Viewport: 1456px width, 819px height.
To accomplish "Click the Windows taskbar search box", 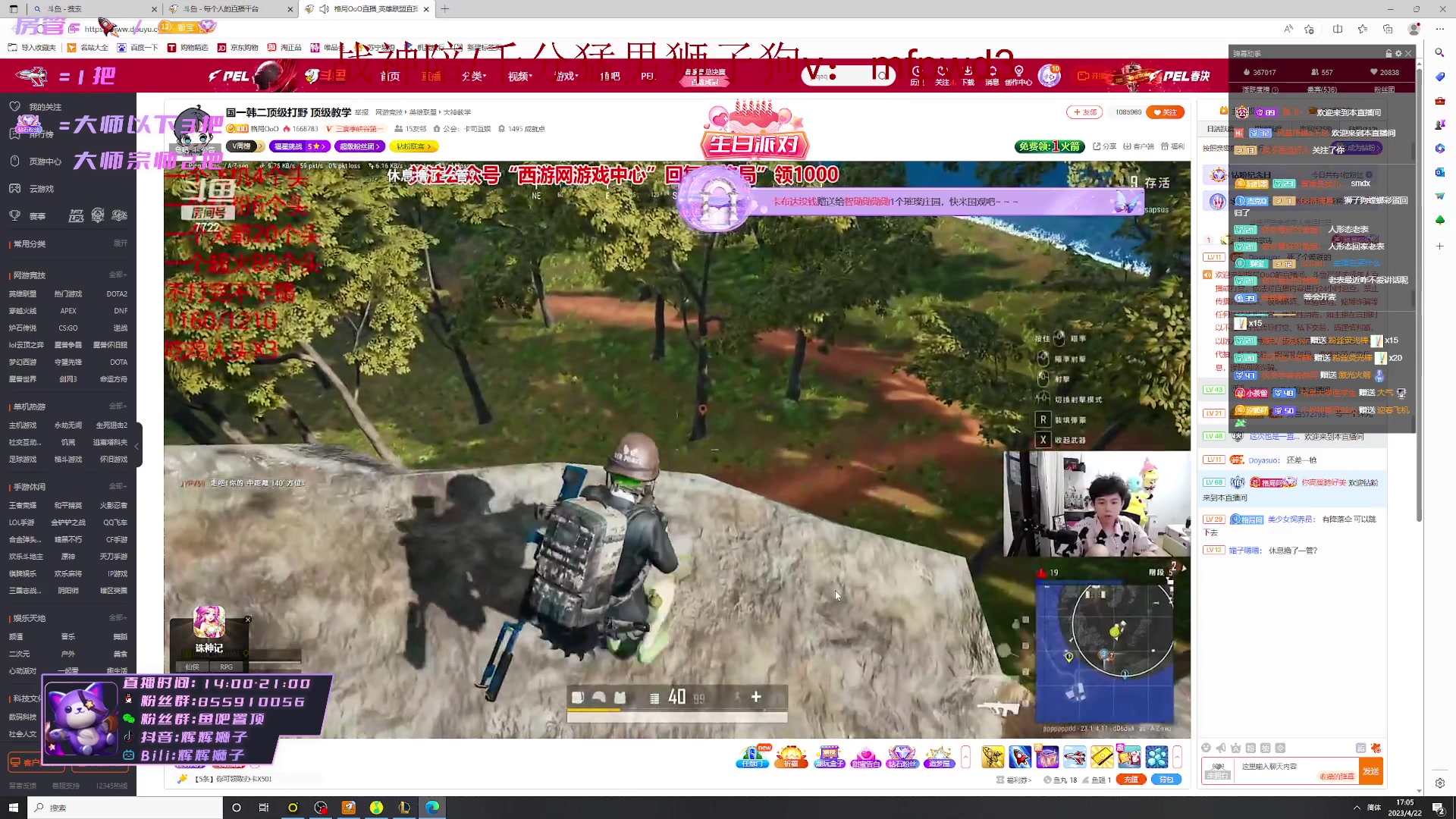I will tap(126, 808).
